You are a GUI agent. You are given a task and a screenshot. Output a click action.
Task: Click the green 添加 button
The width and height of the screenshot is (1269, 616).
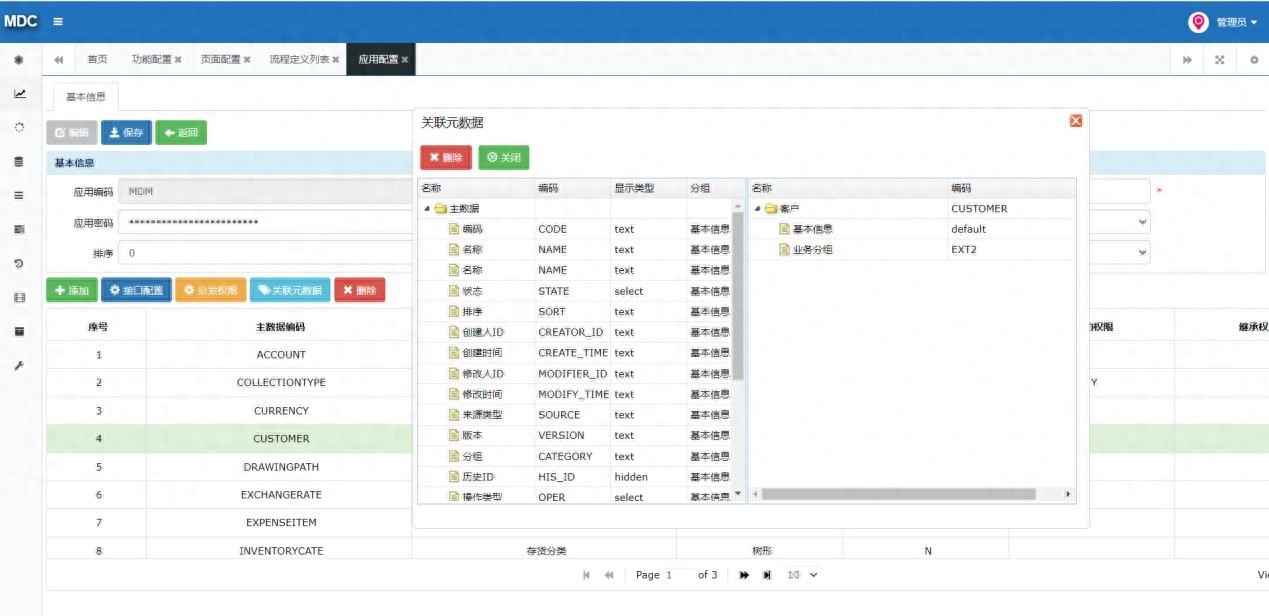(x=71, y=290)
